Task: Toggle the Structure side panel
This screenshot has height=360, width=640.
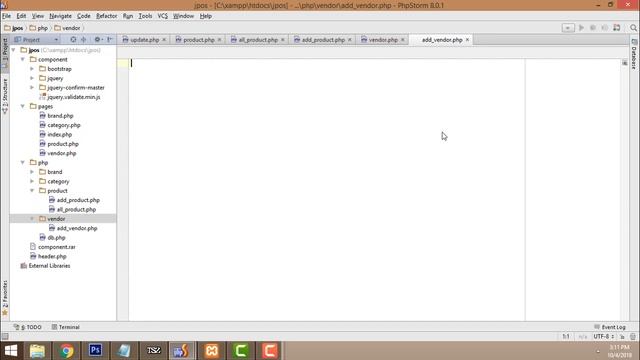Action: [x=5, y=96]
